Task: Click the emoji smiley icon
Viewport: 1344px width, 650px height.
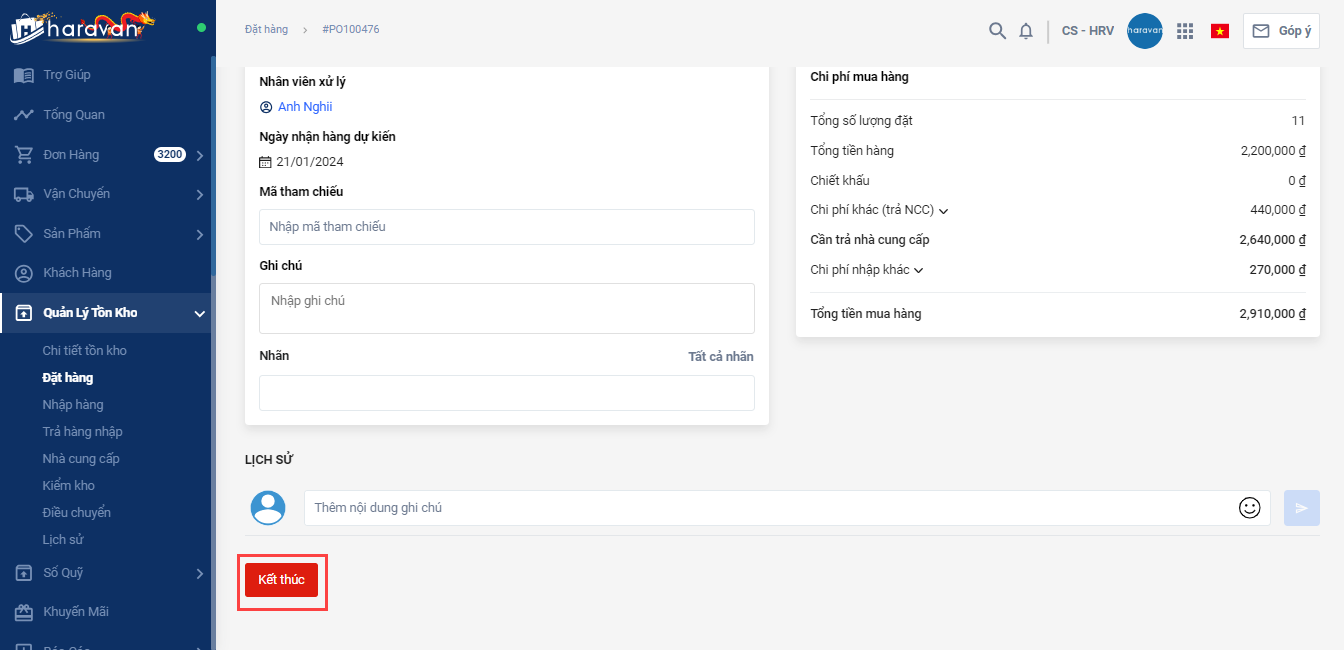Action: [1249, 508]
